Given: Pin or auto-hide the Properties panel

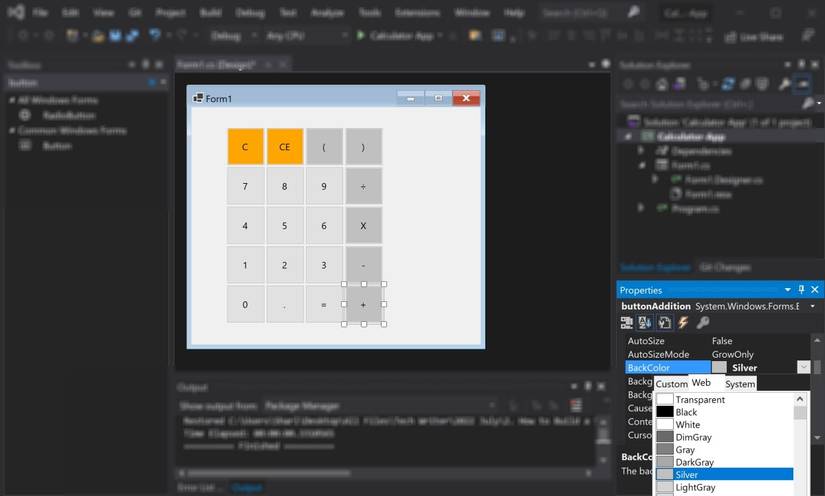Looking at the screenshot, I should [x=801, y=290].
